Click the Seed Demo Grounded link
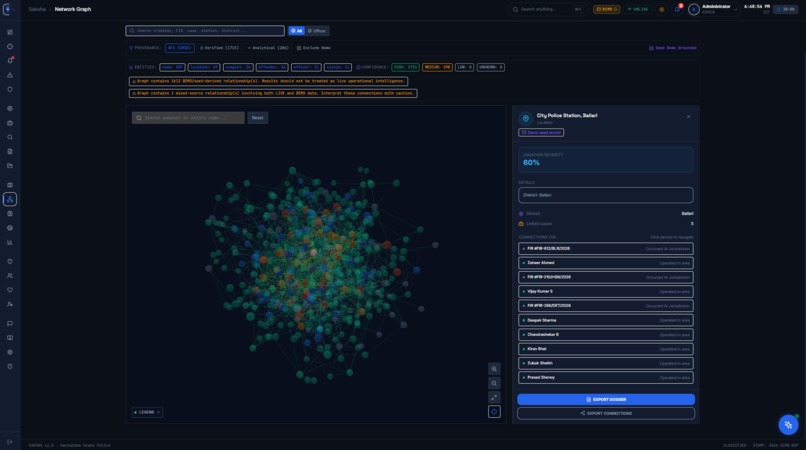The height and width of the screenshot is (450, 806). tap(672, 48)
